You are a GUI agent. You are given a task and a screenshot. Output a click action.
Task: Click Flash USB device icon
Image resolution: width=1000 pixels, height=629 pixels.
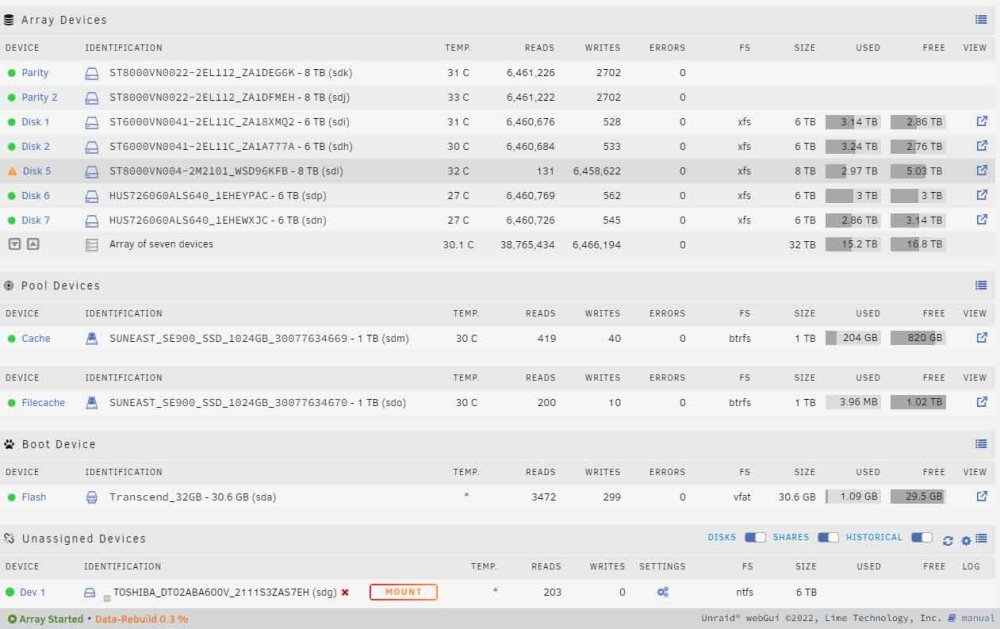(92, 497)
